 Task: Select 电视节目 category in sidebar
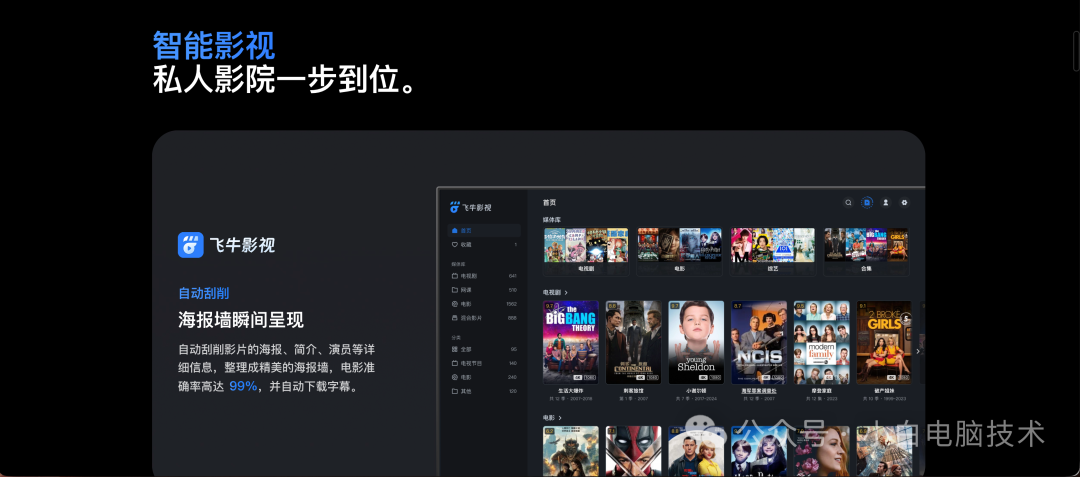tap(484, 363)
